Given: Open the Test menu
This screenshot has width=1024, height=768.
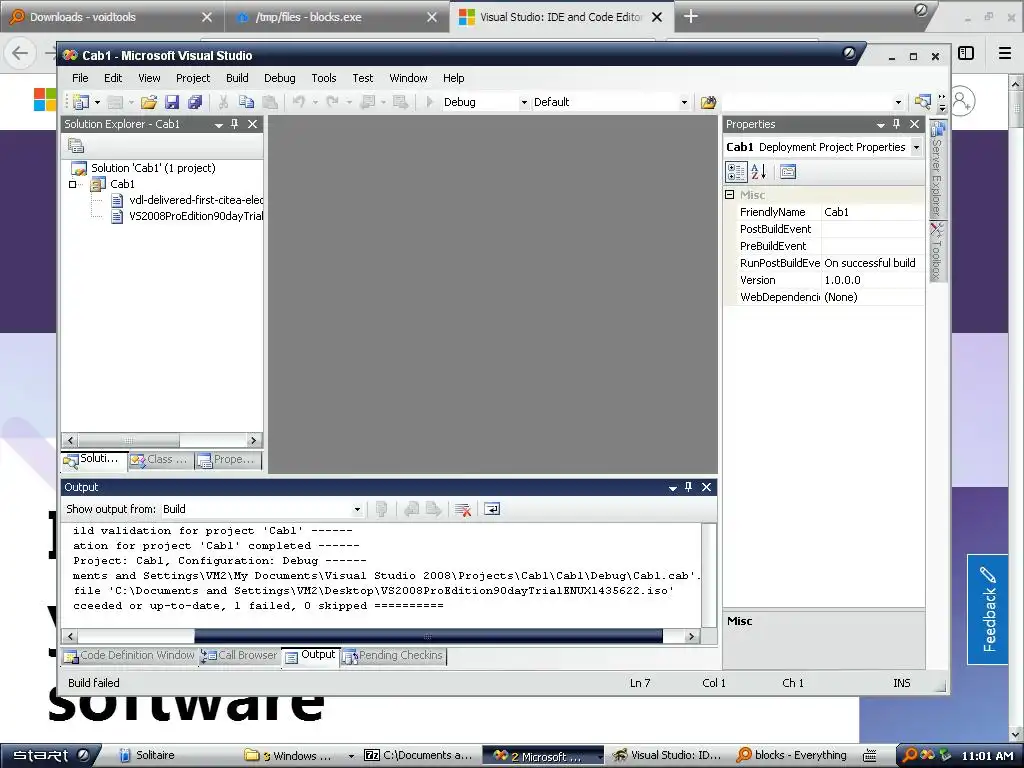Looking at the screenshot, I should coord(362,78).
